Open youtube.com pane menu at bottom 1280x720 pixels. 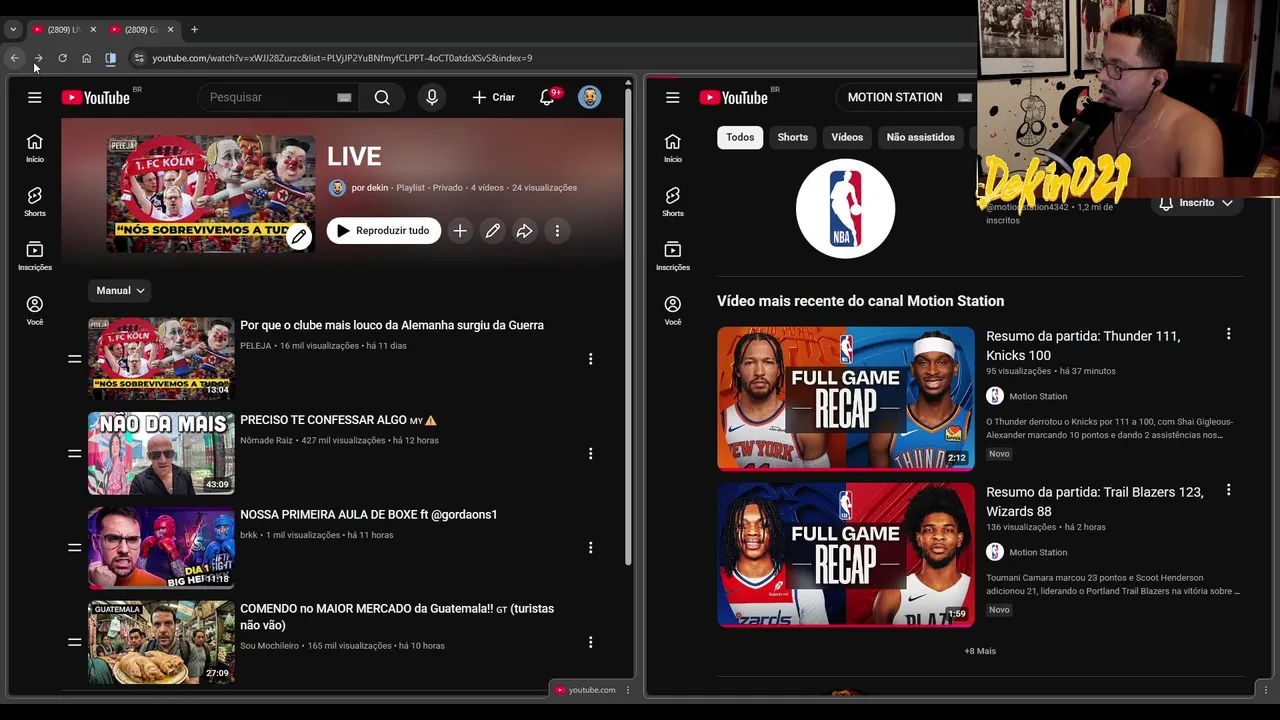point(627,690)
